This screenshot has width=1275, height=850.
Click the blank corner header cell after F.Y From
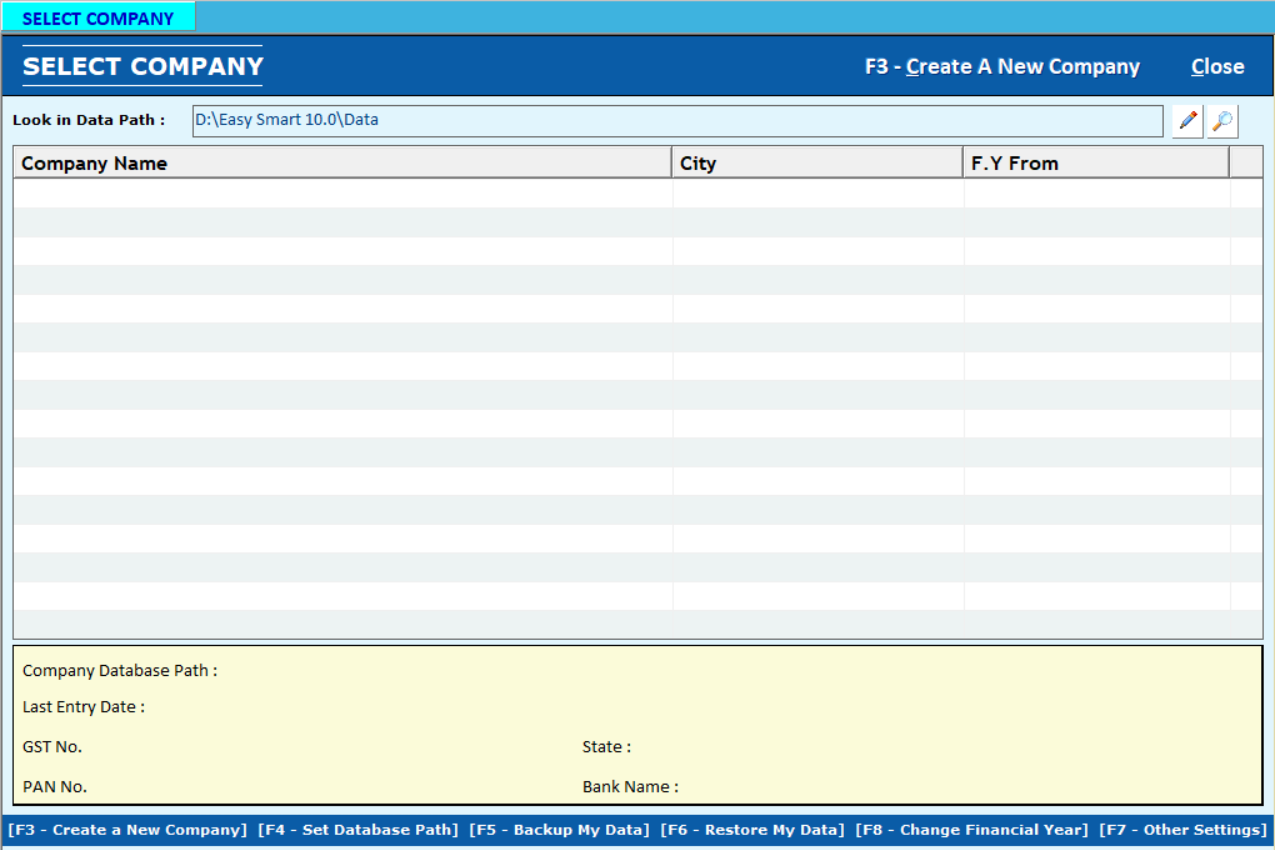(x=1246, y=163)
